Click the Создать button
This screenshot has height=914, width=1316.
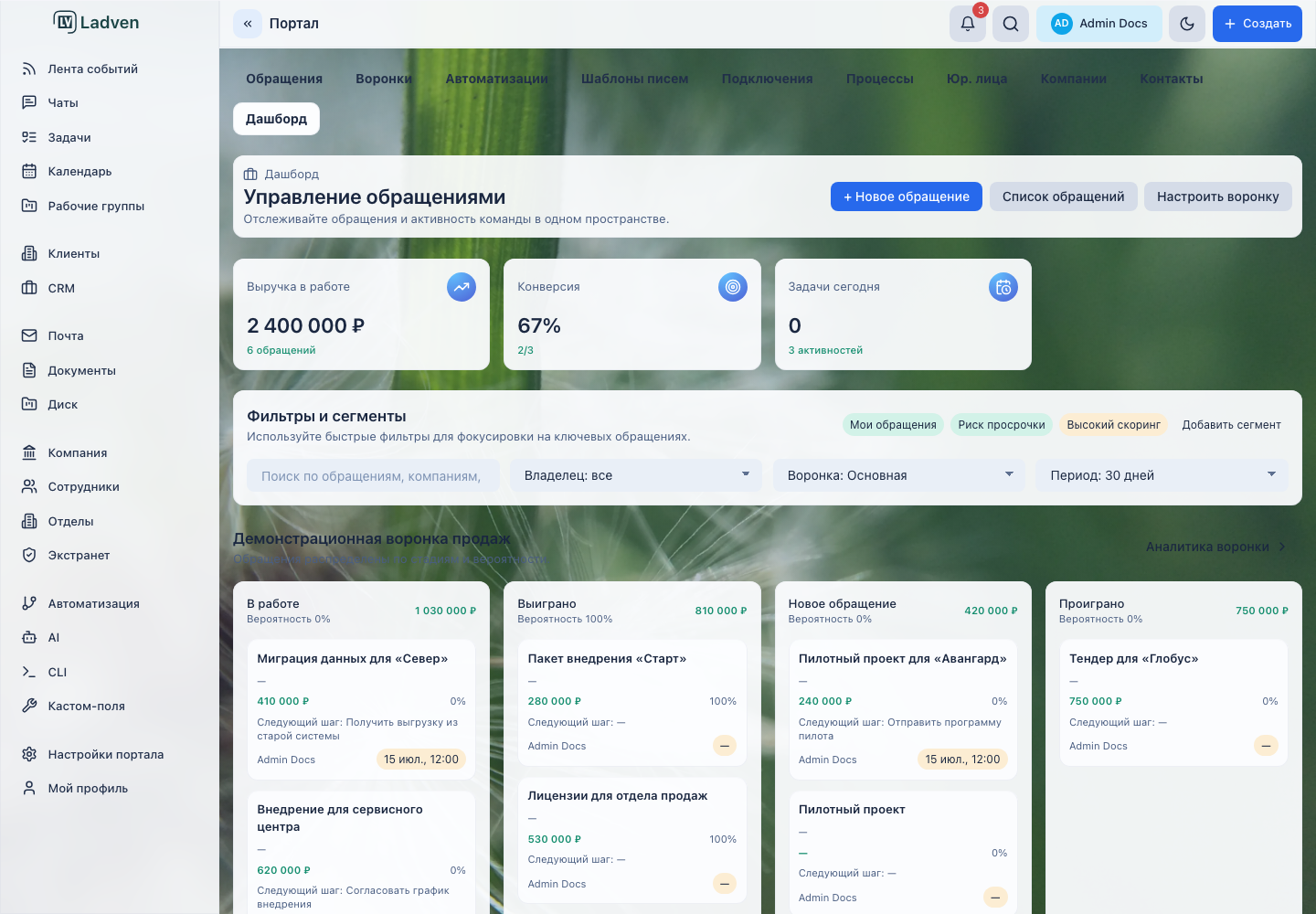[x=1258, y=24]
